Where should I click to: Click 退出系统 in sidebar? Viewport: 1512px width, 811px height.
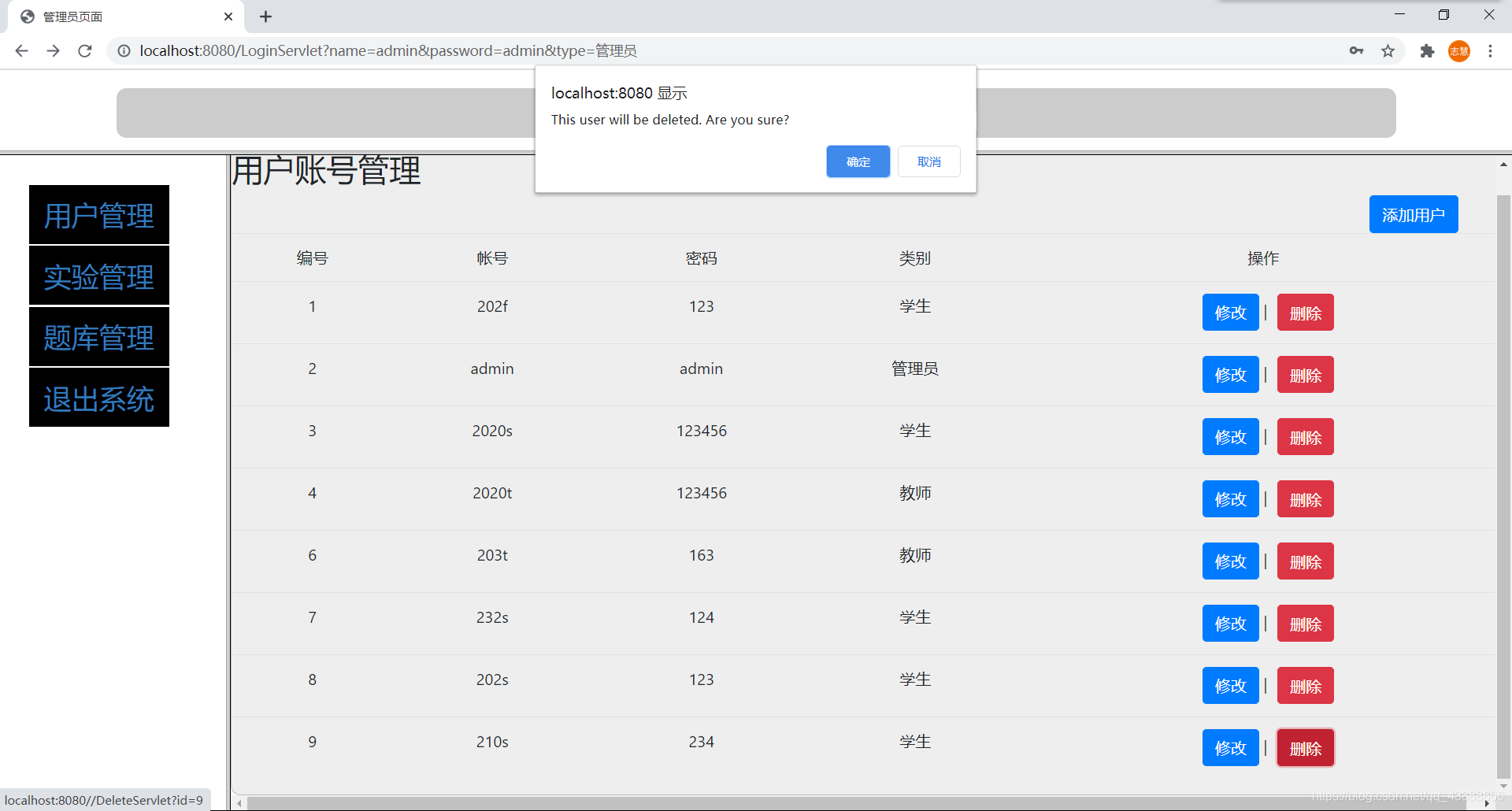pyautogui.click(x=99, y=398)
